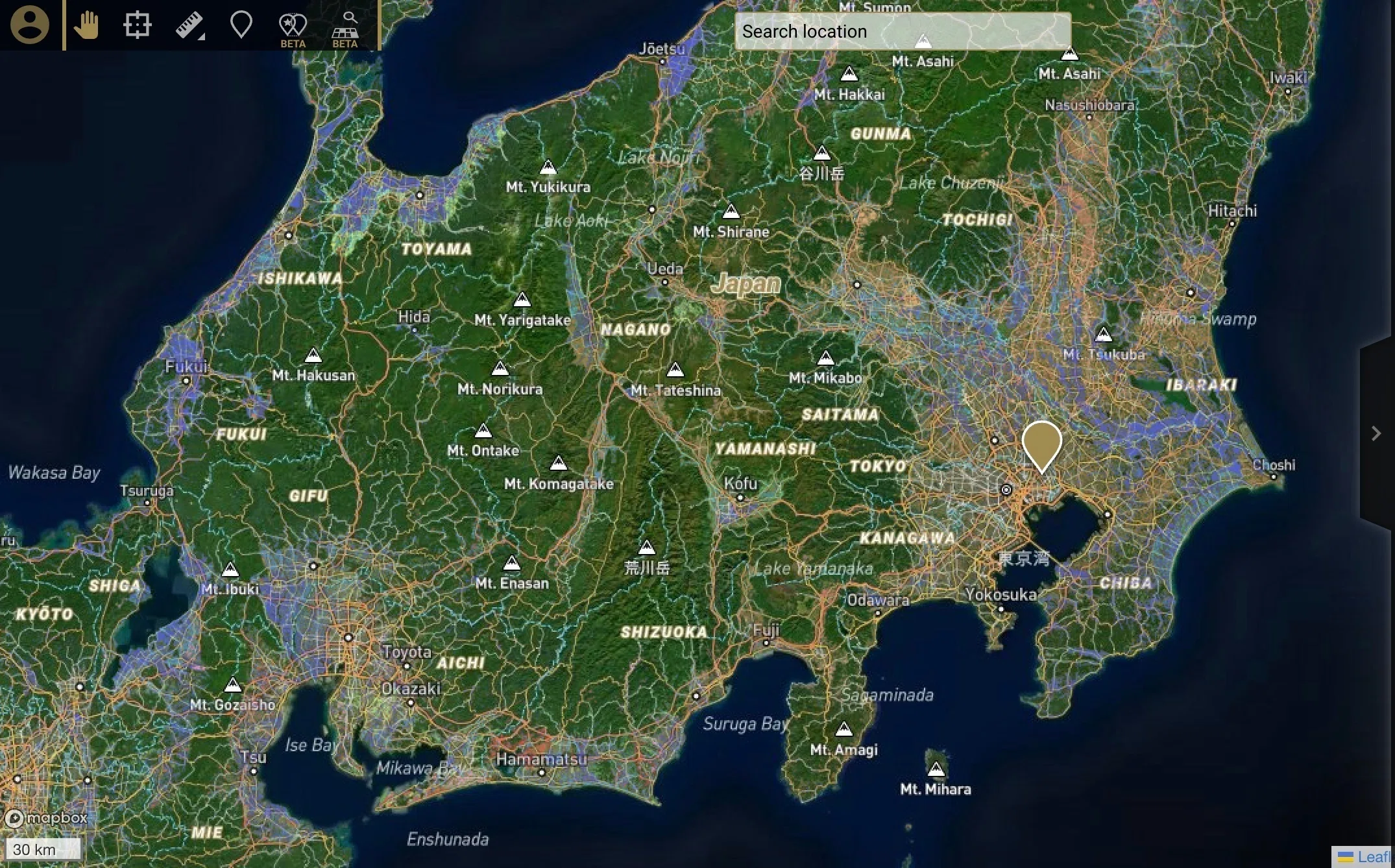Click the Mt. Shirane mountain icon
The width and height of the screenshot is (1395, 868).
point(731,211)
